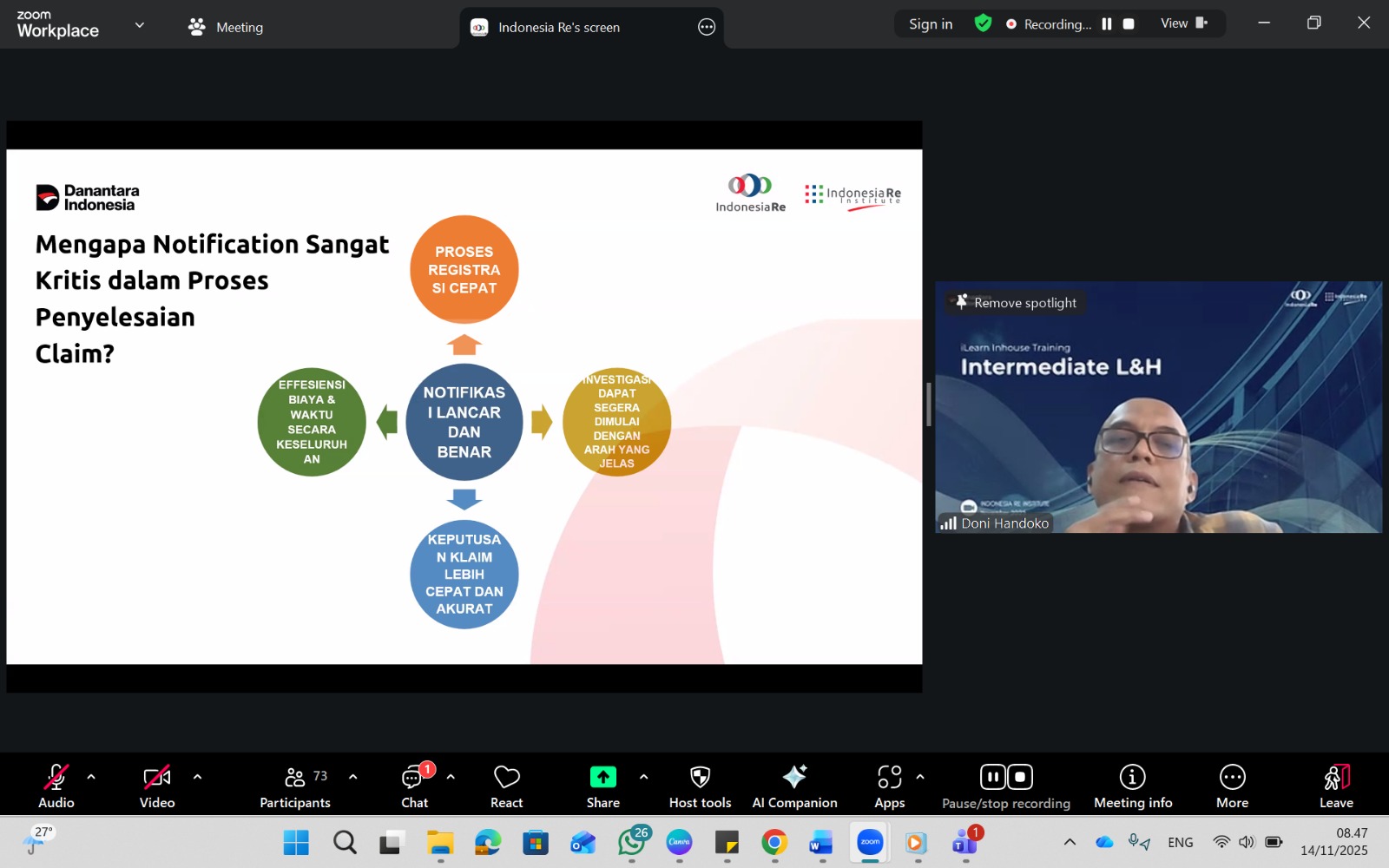This screenshot has width=1389, height=868.
Task: Click the Sign in button
Action: 931,24
